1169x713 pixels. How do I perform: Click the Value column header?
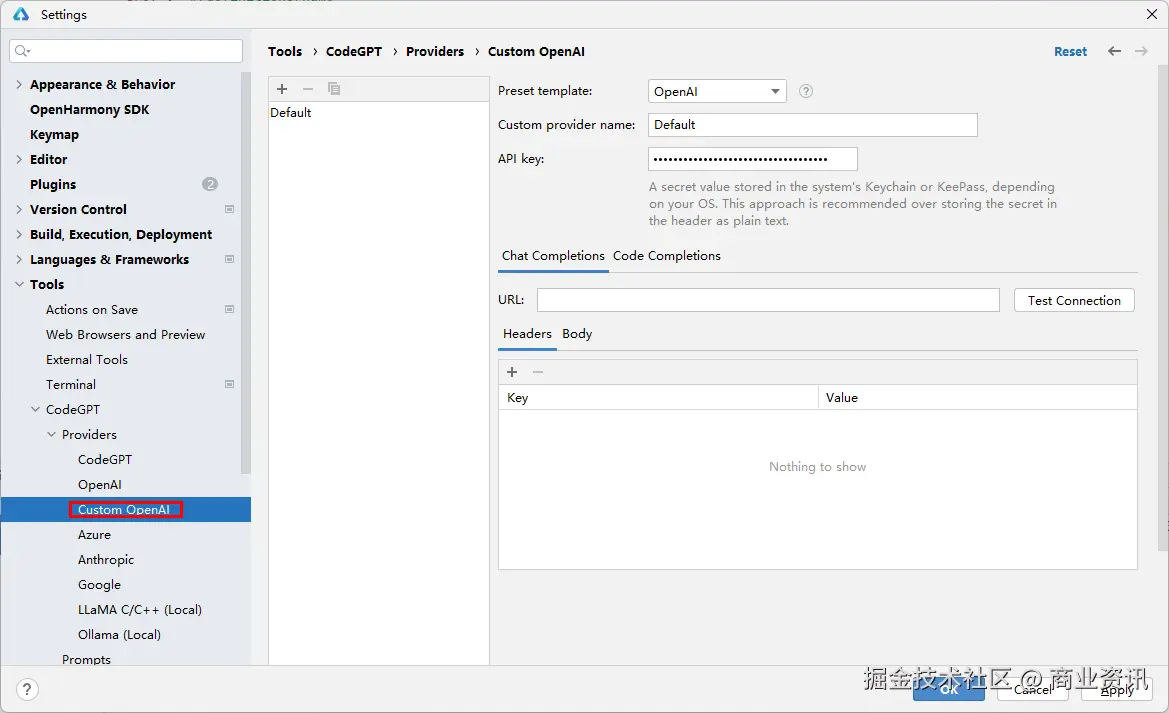click(978, 398)
